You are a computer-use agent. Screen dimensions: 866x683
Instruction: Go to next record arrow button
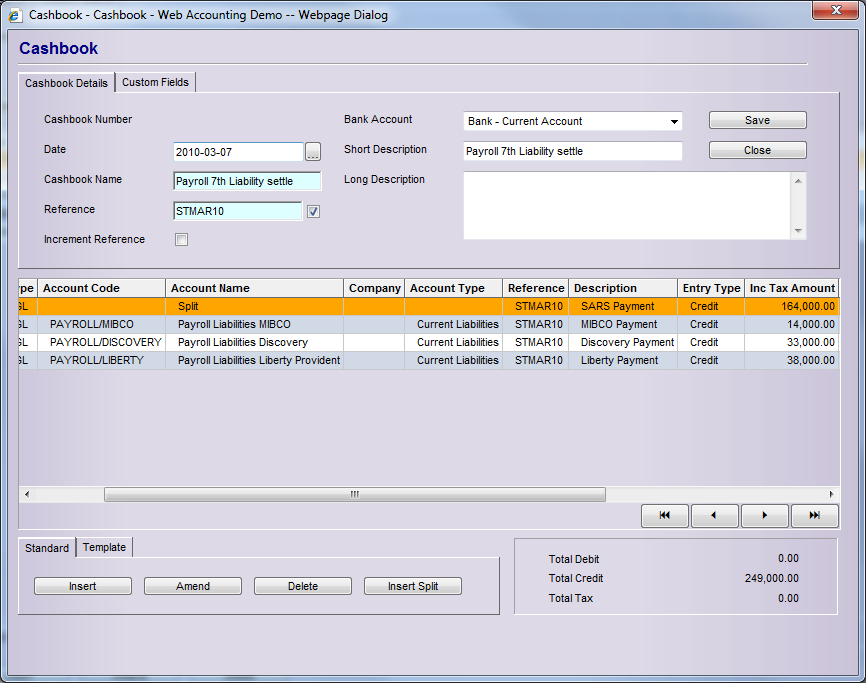[x=764, y=516]
